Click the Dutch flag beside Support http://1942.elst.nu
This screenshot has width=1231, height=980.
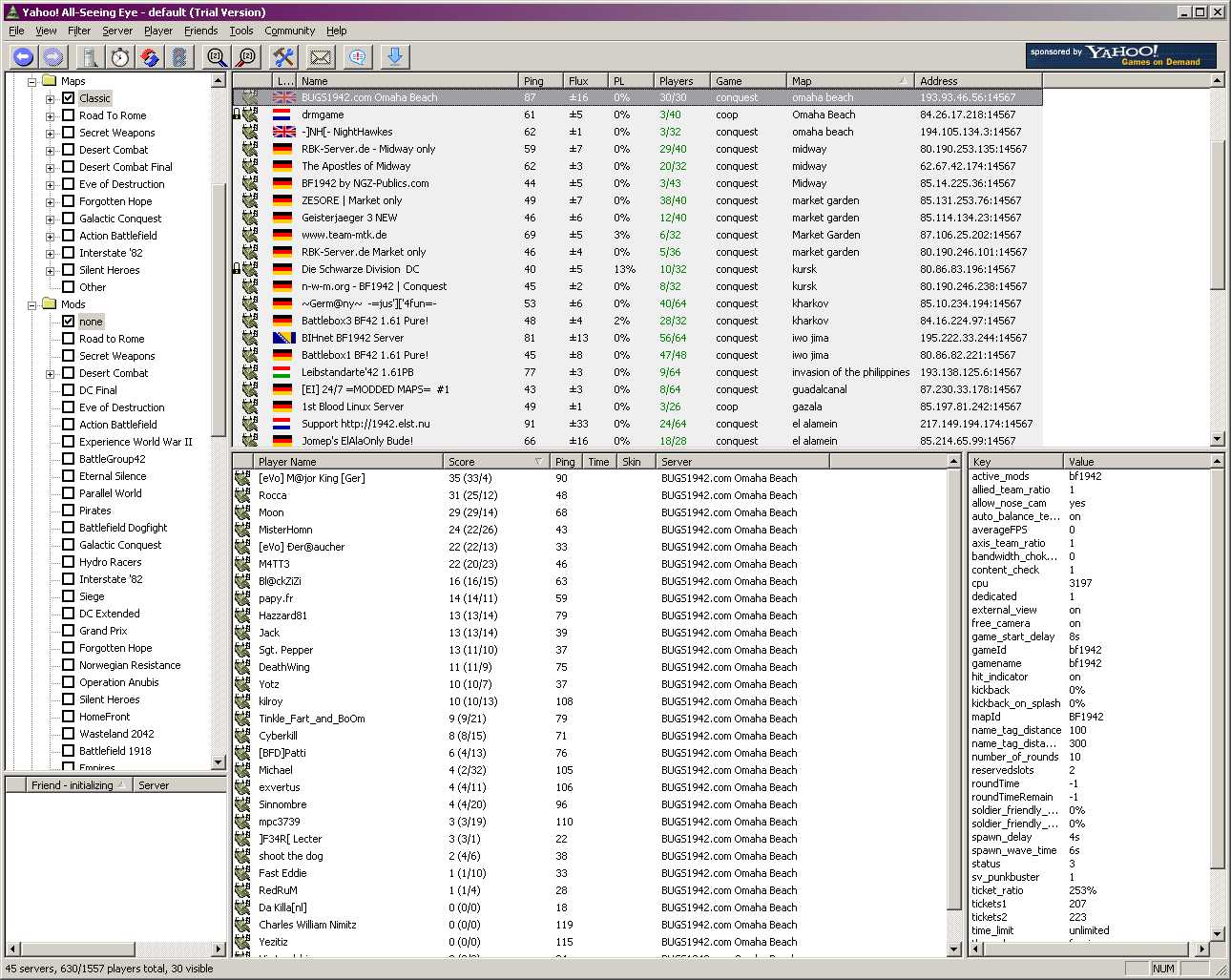(283, 424)
